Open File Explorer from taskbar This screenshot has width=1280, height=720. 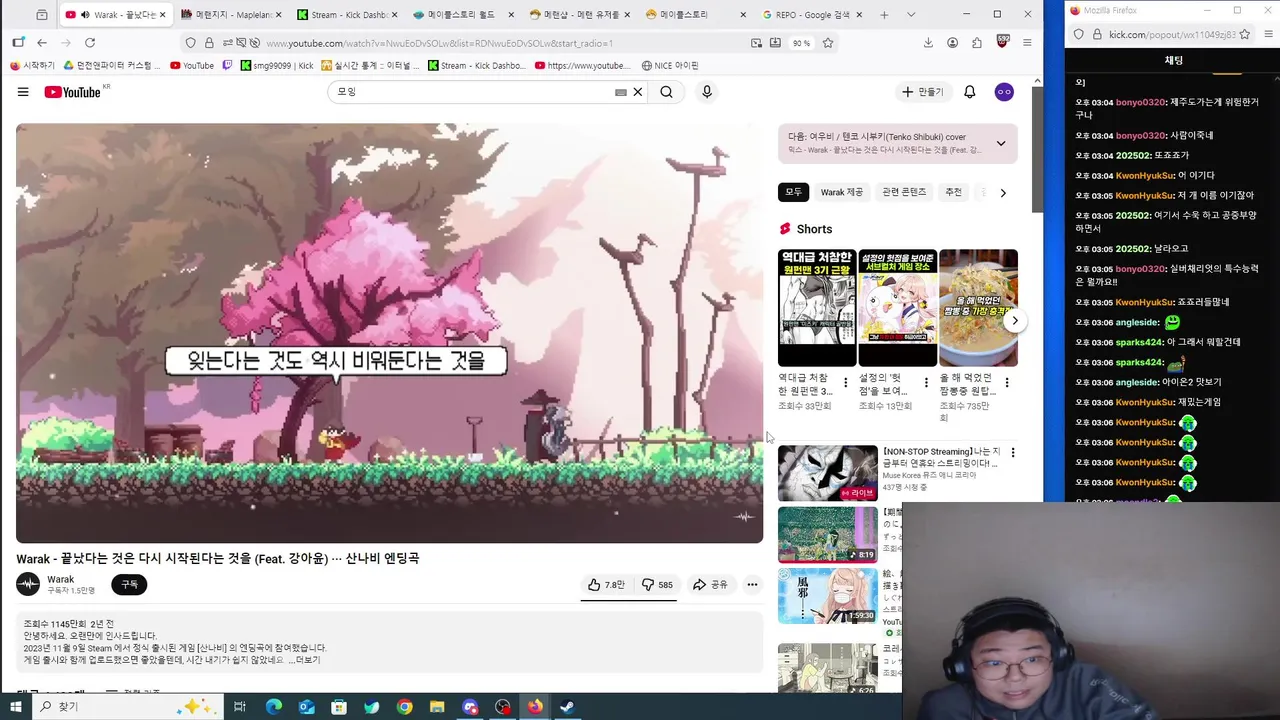point(437,707)
